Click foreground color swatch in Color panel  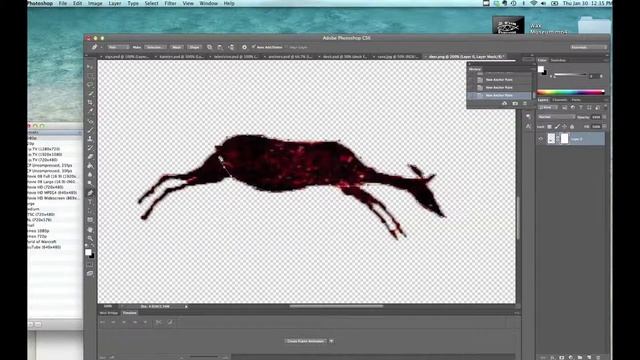pos(541,69)
